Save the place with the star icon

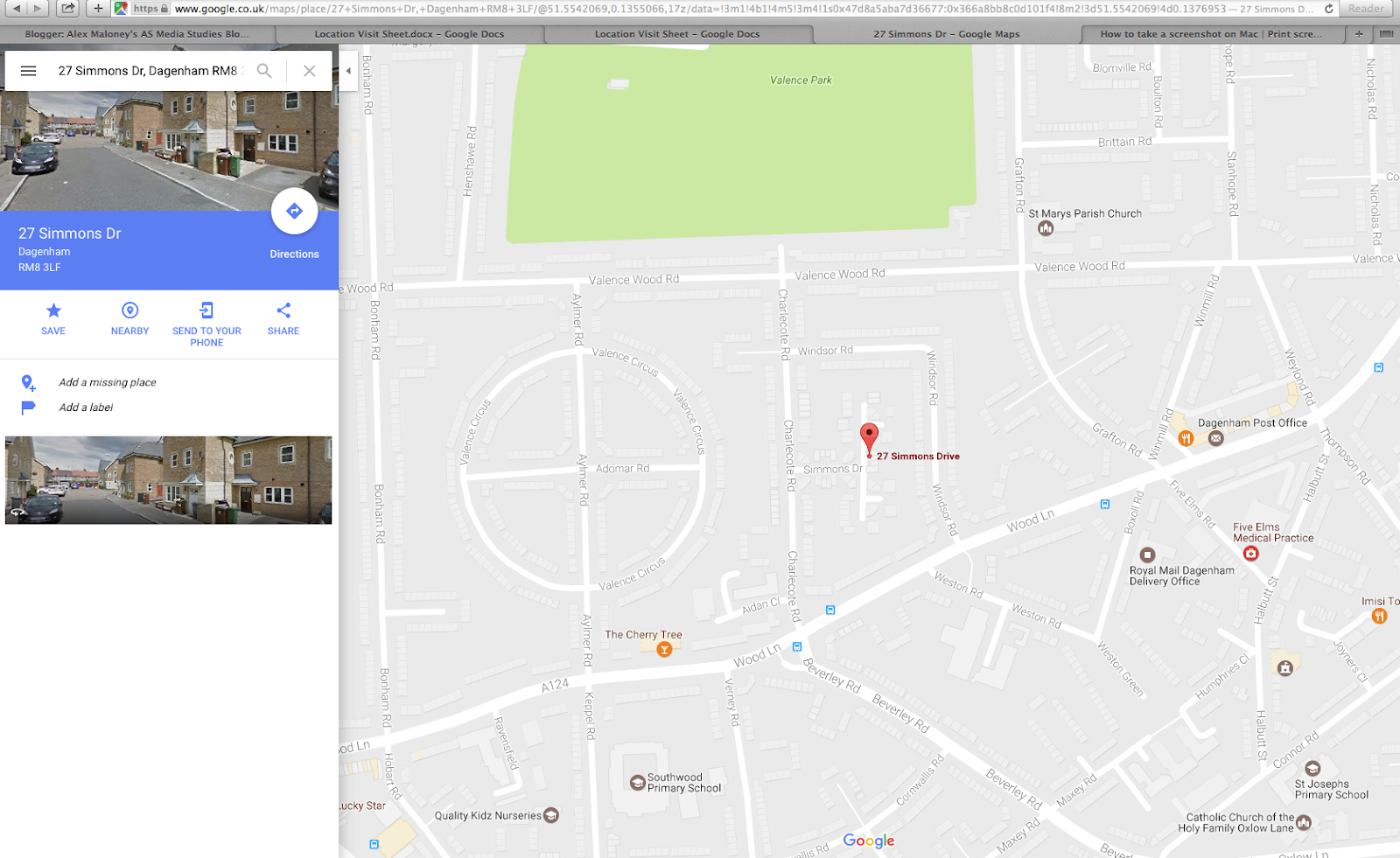tap(53, 310)
